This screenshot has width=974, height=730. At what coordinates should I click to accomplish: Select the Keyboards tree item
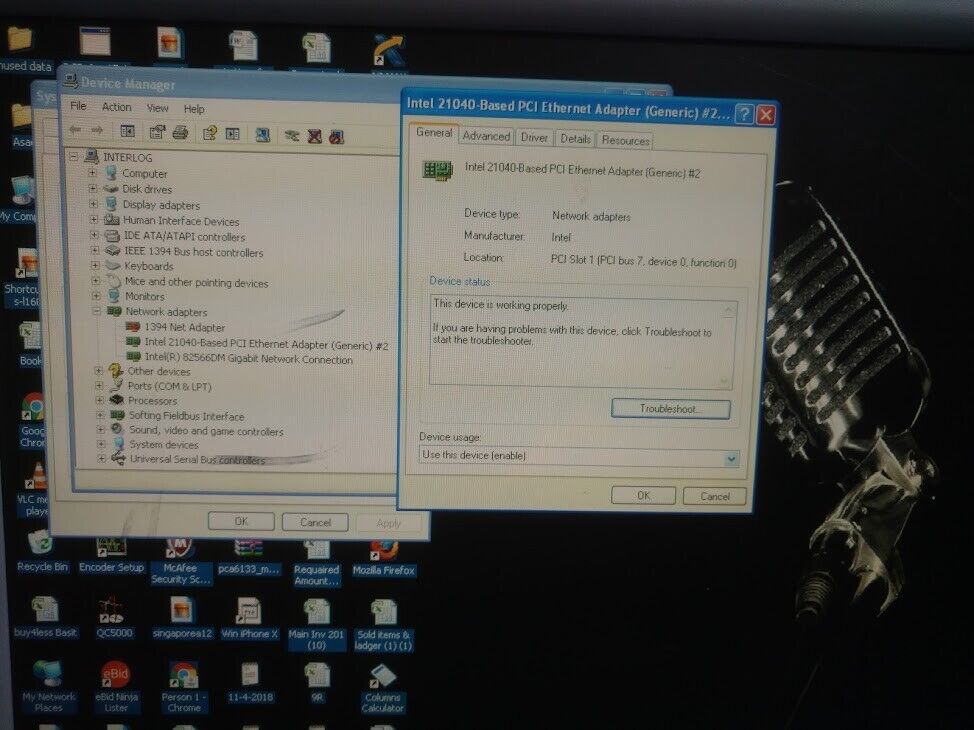[148, 266]
